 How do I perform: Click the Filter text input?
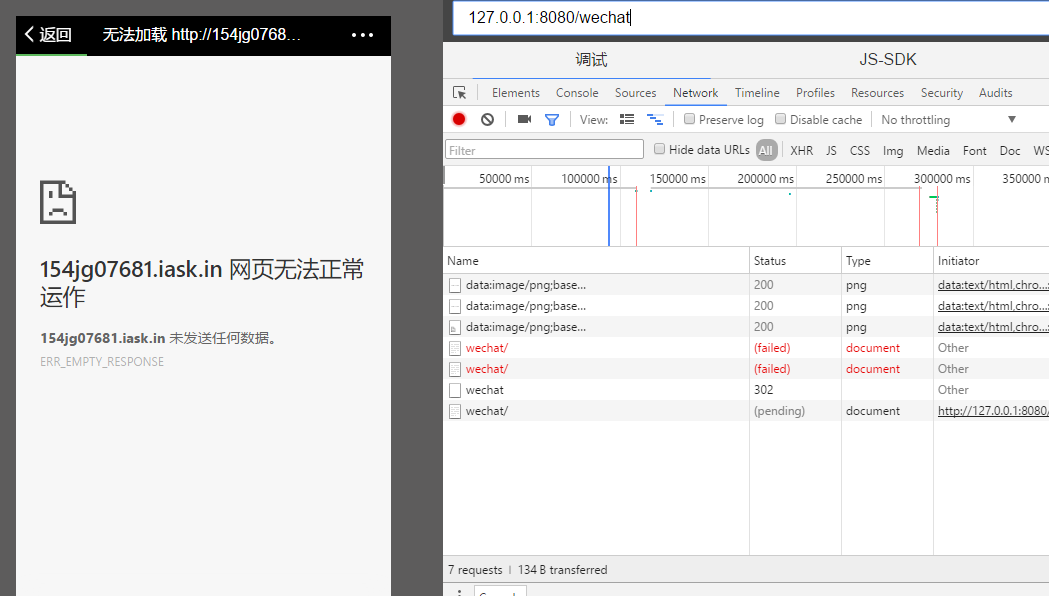[x=545, y=150]
